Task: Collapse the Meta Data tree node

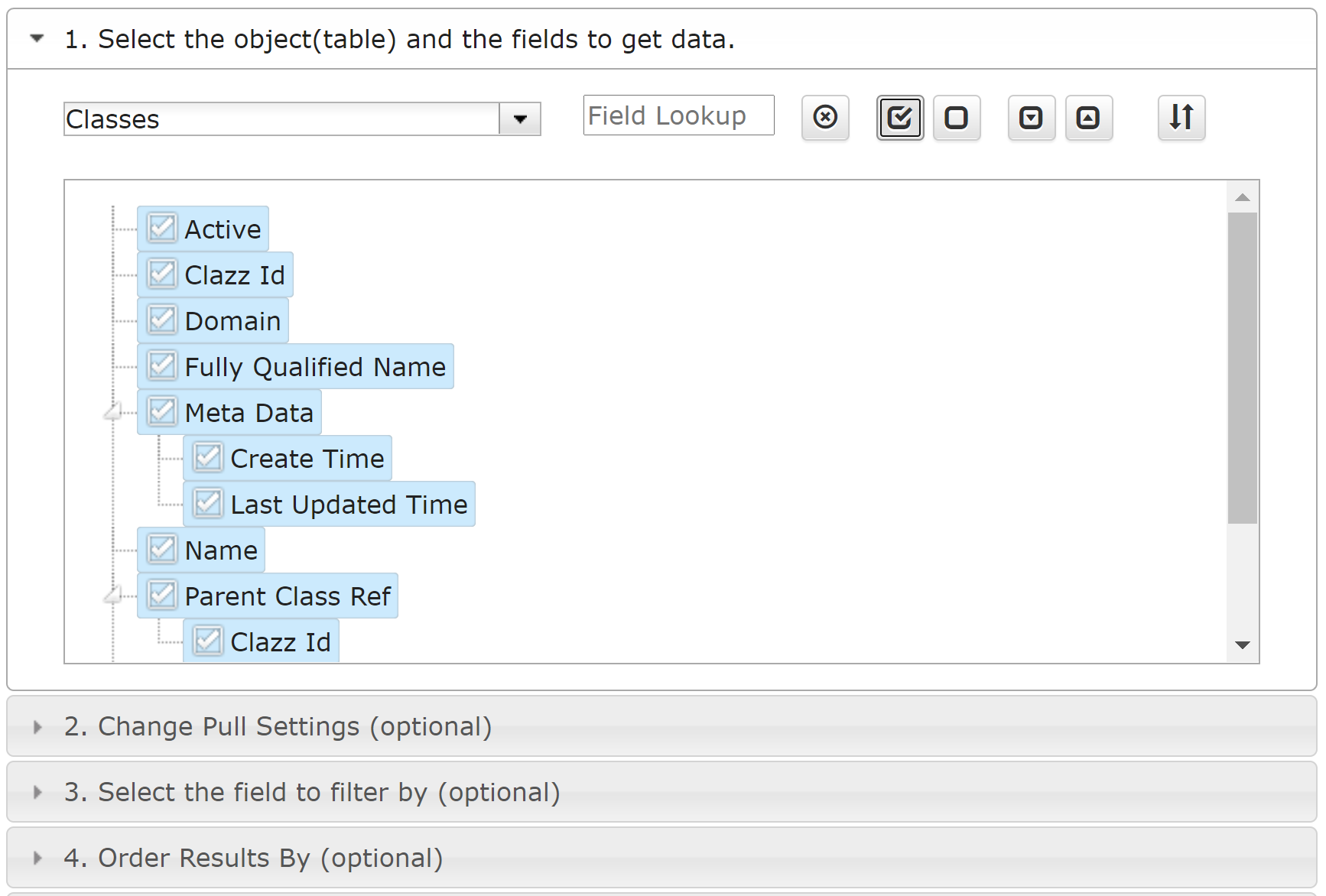Action: (x=113, y=413)
